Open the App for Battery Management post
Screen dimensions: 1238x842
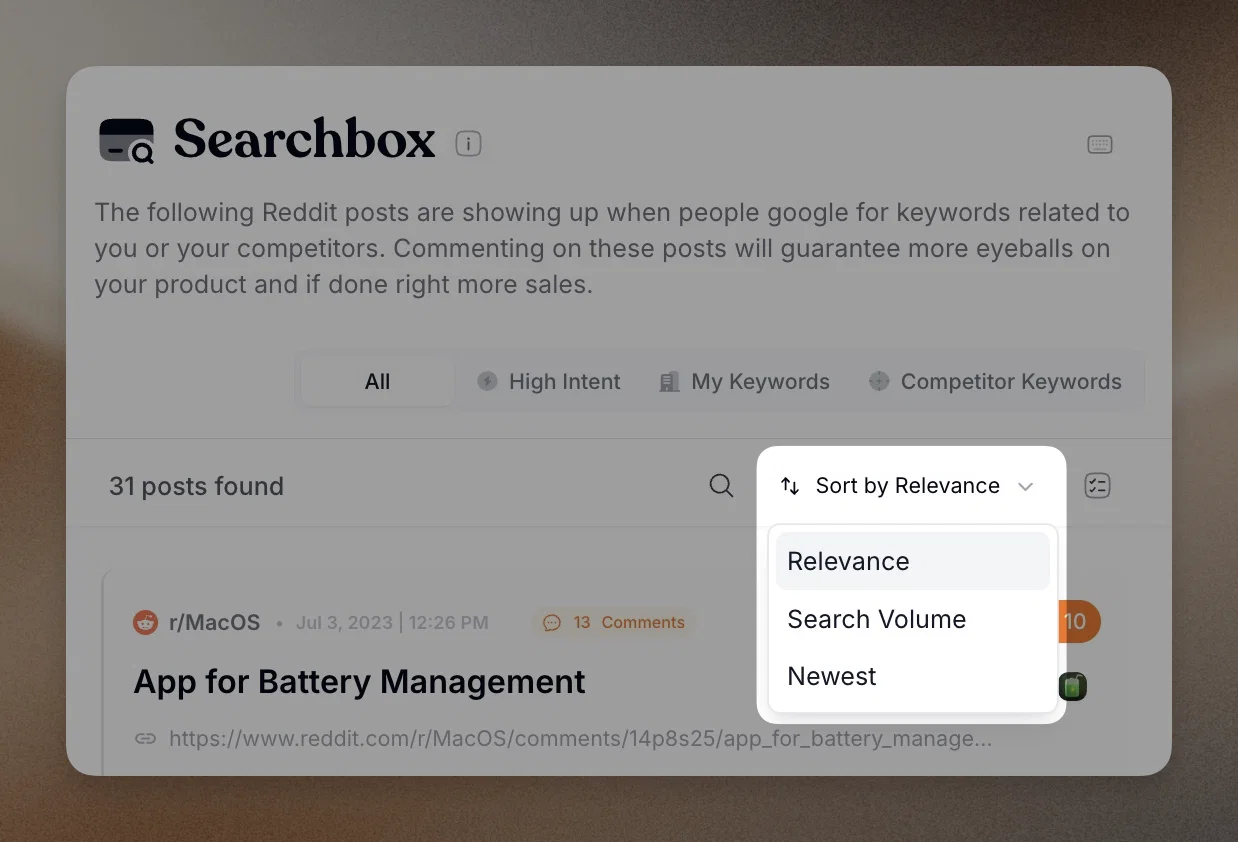359,682
